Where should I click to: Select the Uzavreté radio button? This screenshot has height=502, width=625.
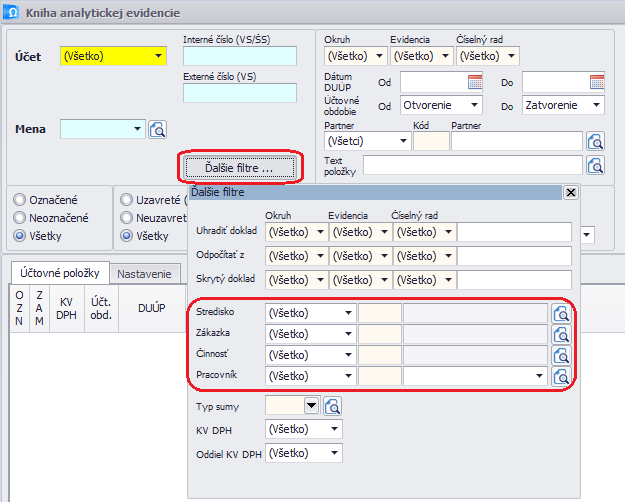click(x=127, y=199)
